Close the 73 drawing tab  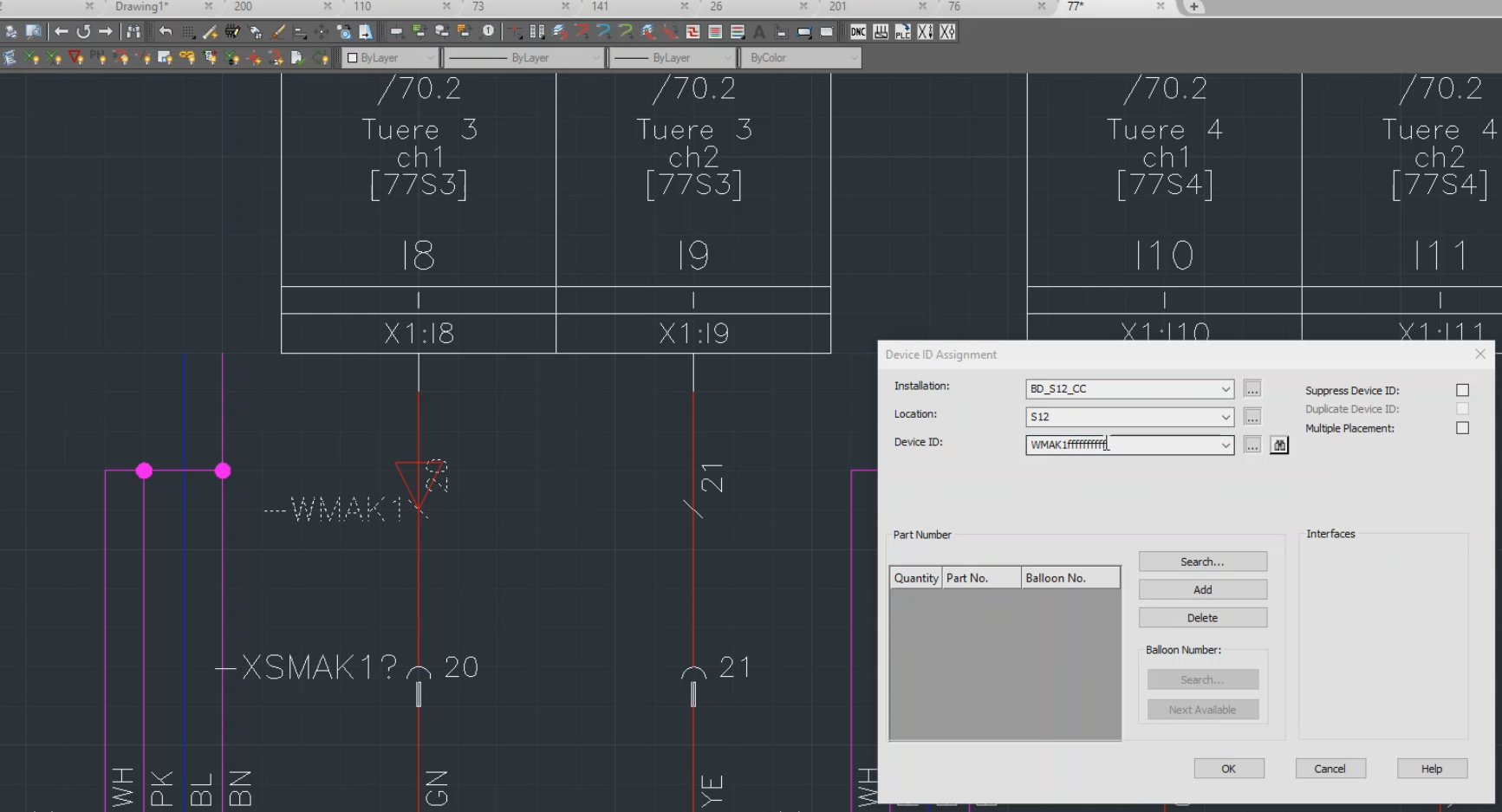click(565, 6)
